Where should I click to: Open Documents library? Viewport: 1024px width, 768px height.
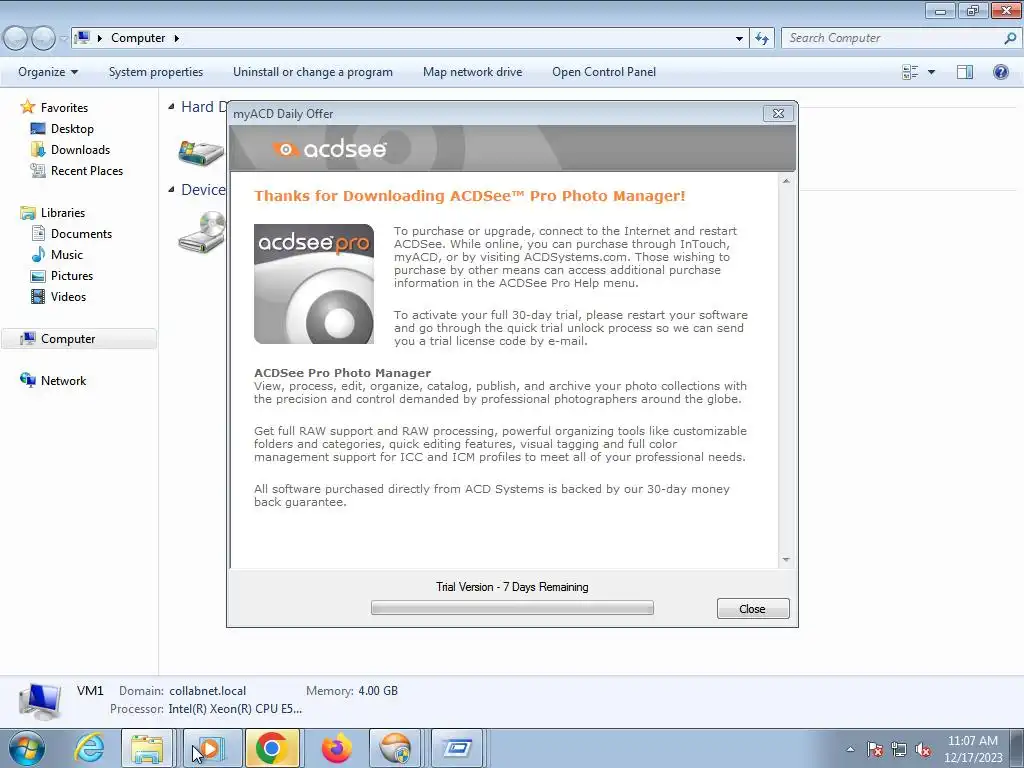pyautogui.click(x=81, y=233)
